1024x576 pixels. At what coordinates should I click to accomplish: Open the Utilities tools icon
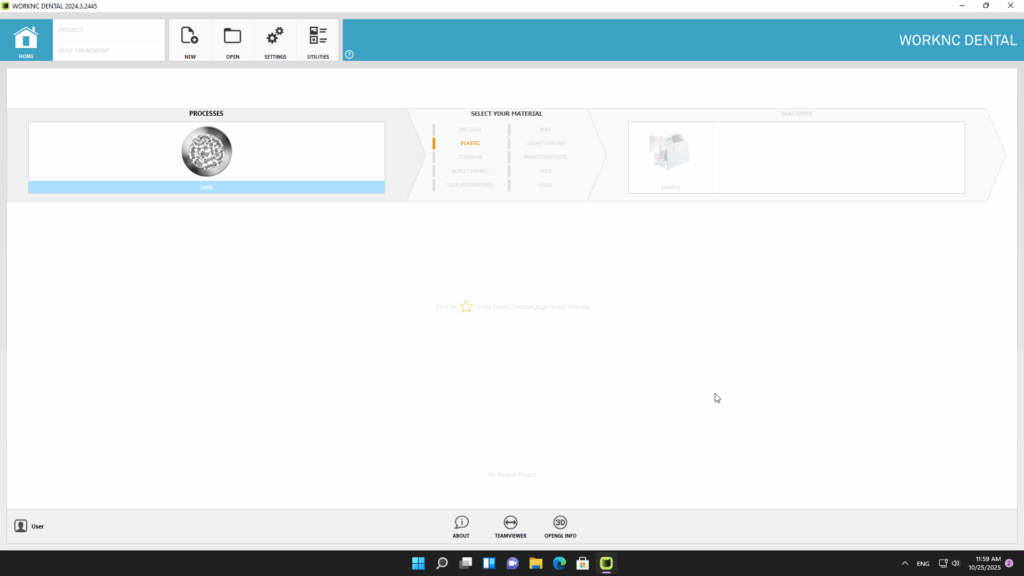coord(318,38)
